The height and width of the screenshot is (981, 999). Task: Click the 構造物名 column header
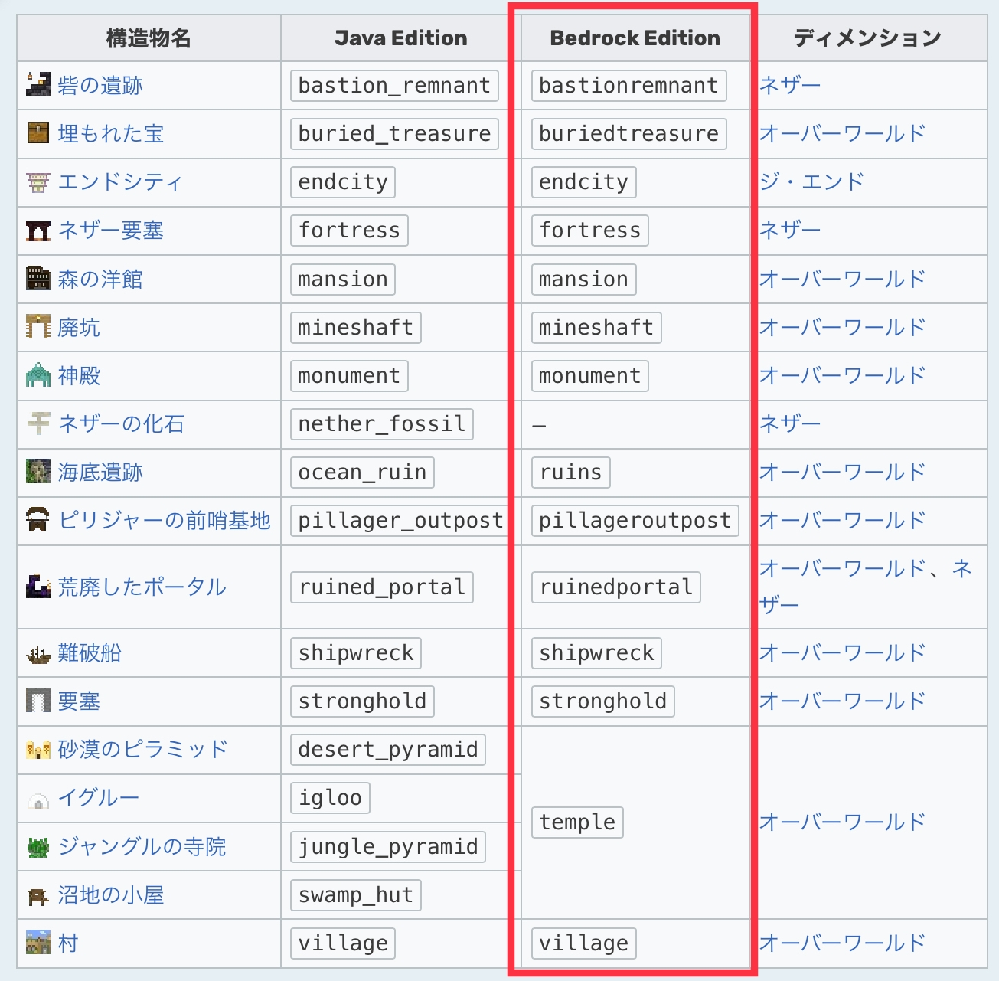(148, 38)
